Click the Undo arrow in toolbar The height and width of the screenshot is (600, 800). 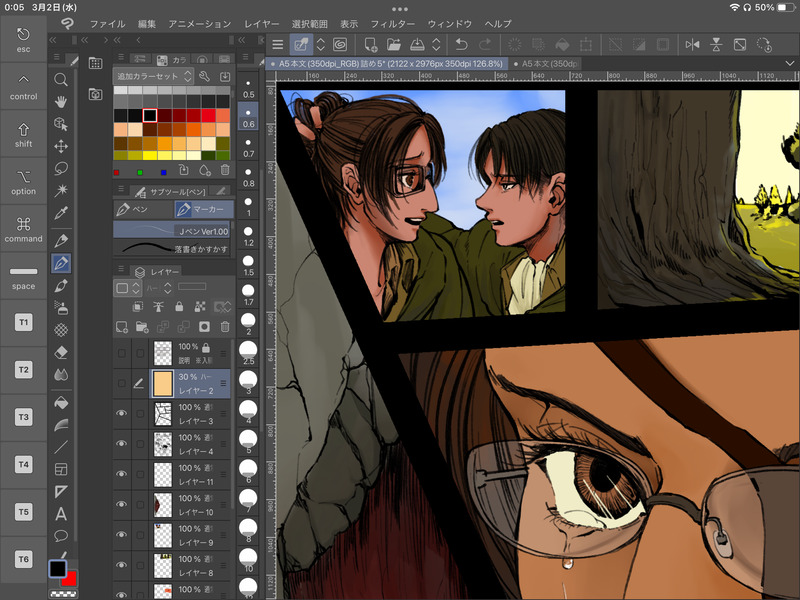(461, 45)
